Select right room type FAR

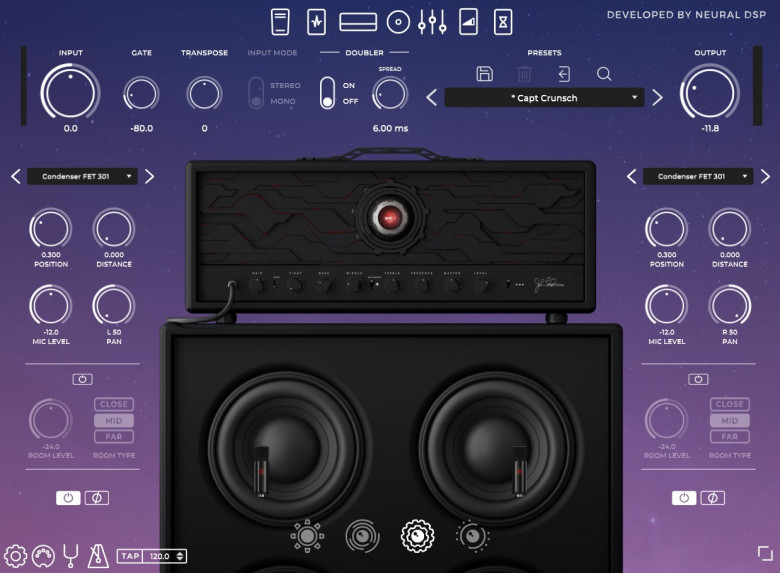pyautogui.click(x=730, y=437)
